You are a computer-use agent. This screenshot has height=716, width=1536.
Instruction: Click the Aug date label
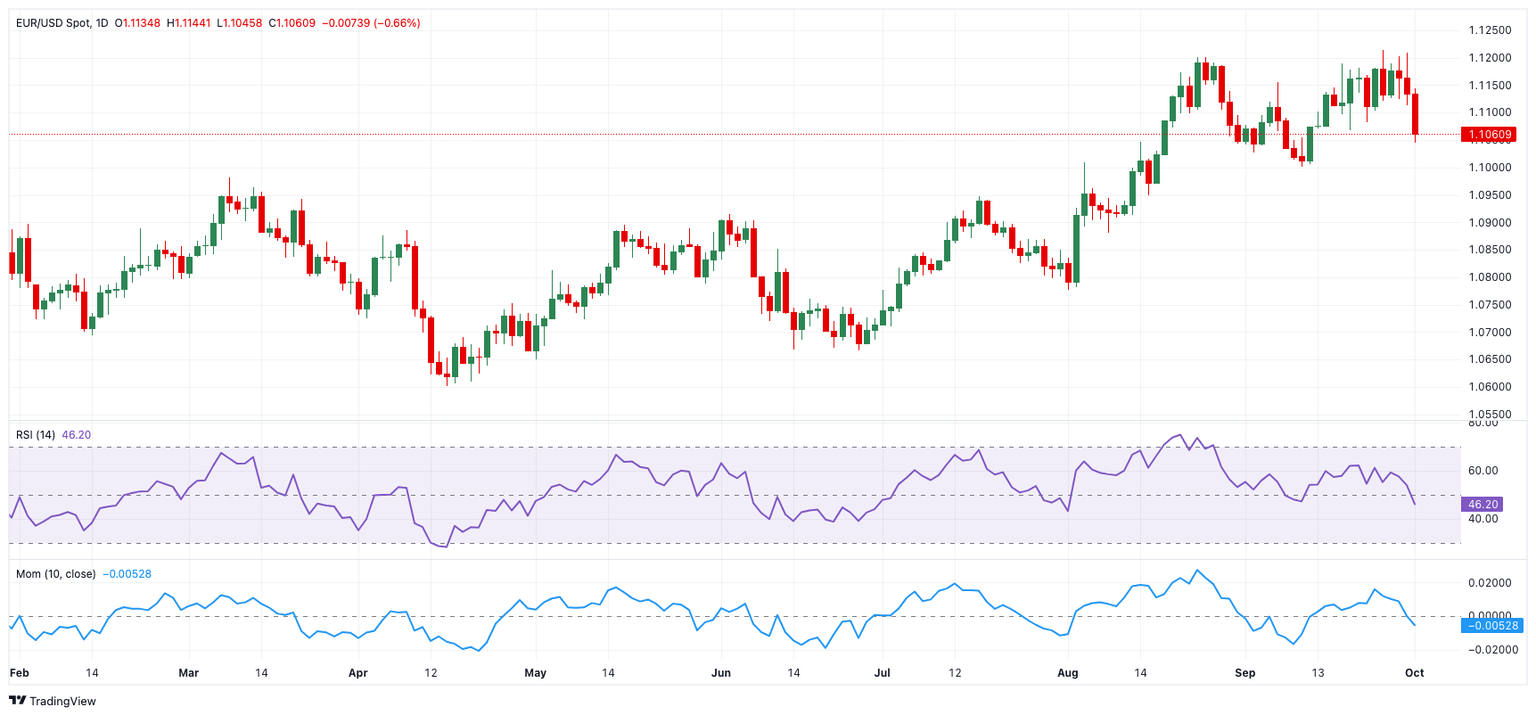(1069, 674)
